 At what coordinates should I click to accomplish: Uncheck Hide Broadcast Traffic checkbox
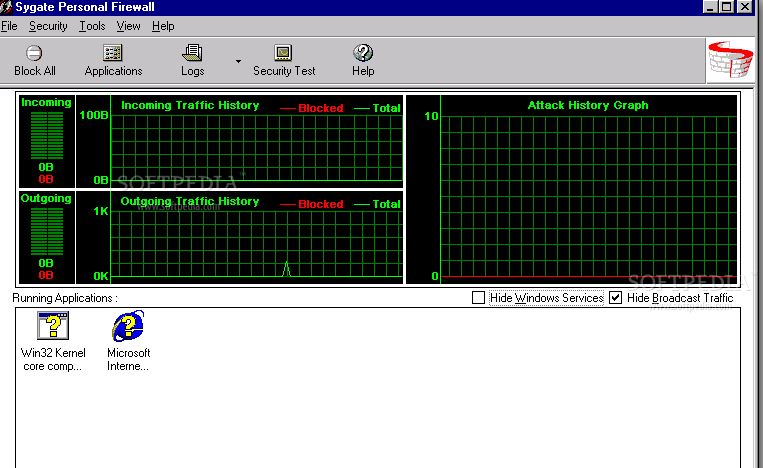(x=616, y=297)
